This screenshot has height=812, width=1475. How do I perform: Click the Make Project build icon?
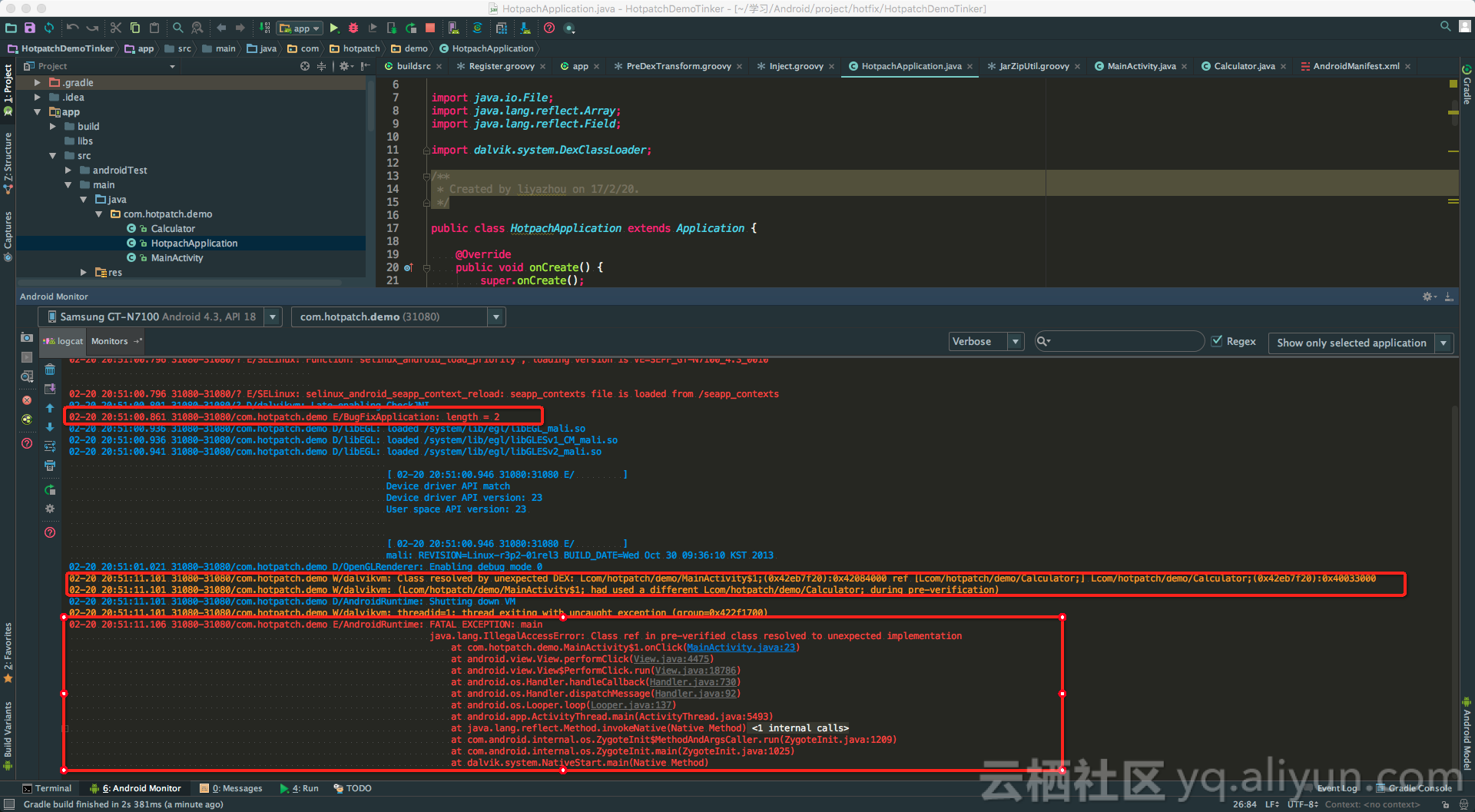coord(265,28)
